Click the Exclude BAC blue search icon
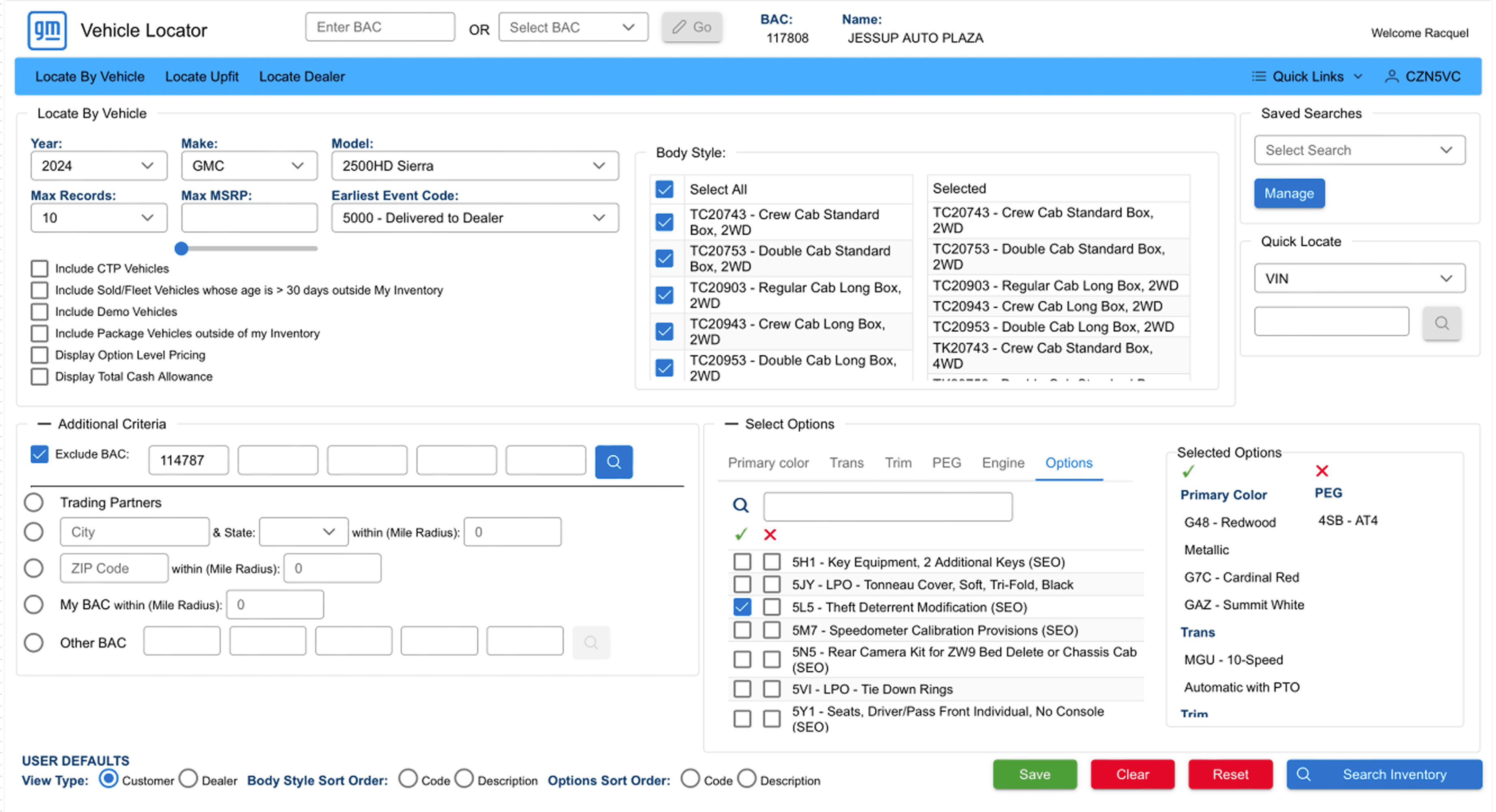Viewport: 1496px width, 812px height. (613, 462)
